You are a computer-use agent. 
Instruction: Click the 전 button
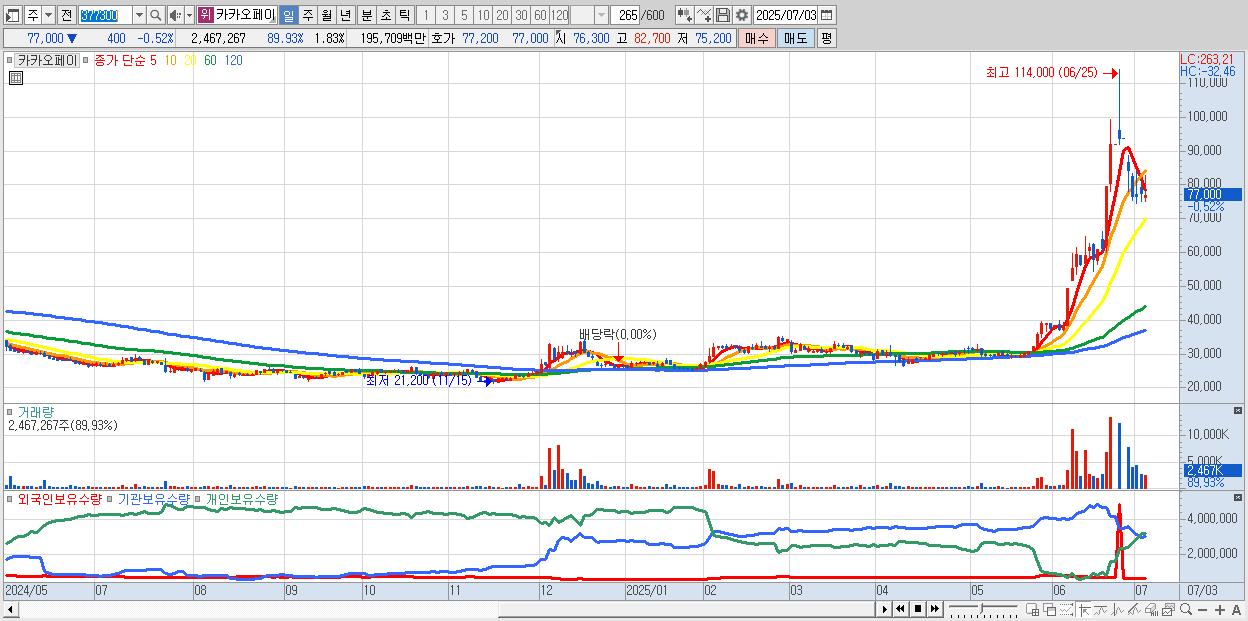(x=66, y=15)
